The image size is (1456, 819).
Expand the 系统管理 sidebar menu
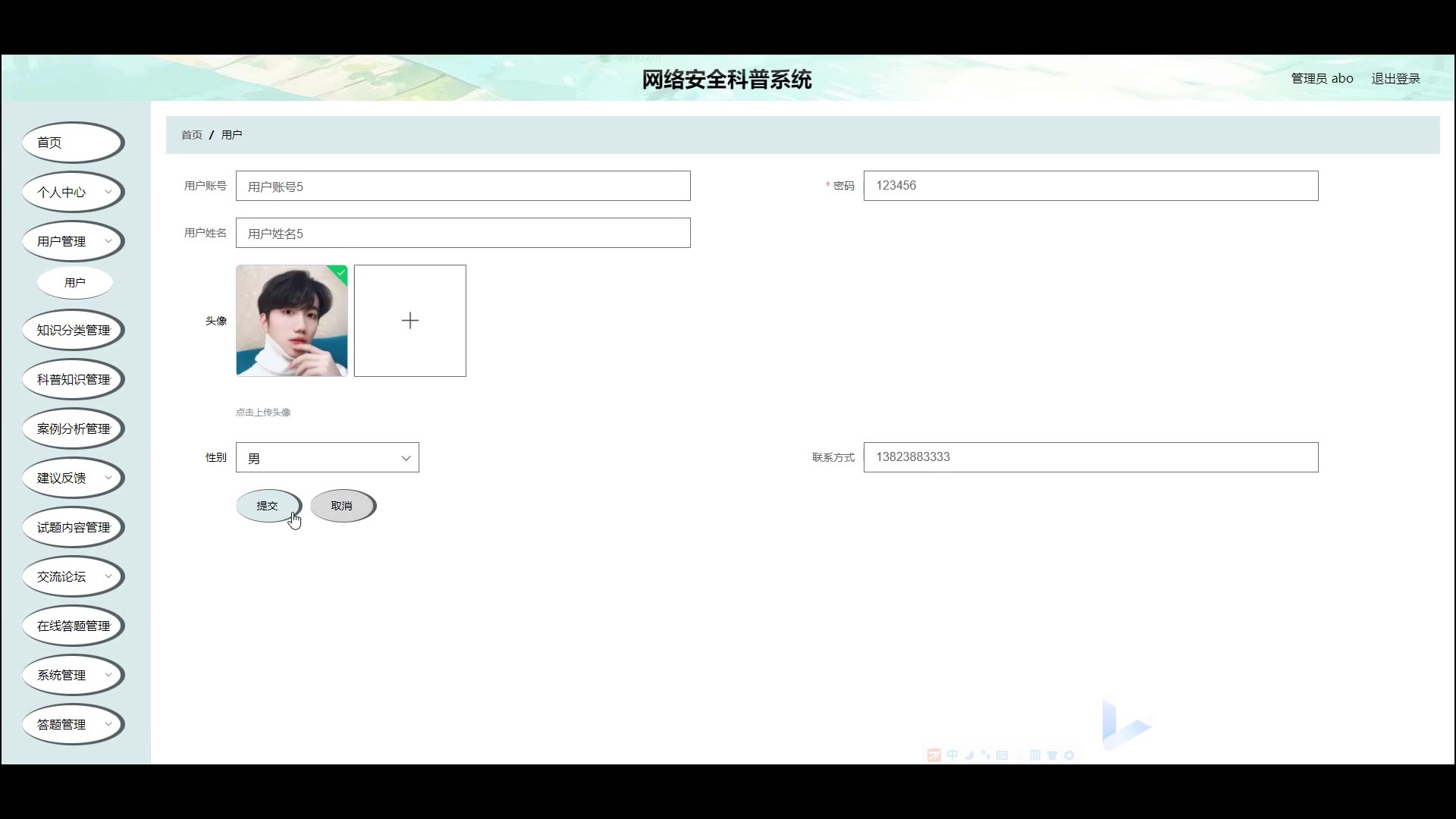73,675
